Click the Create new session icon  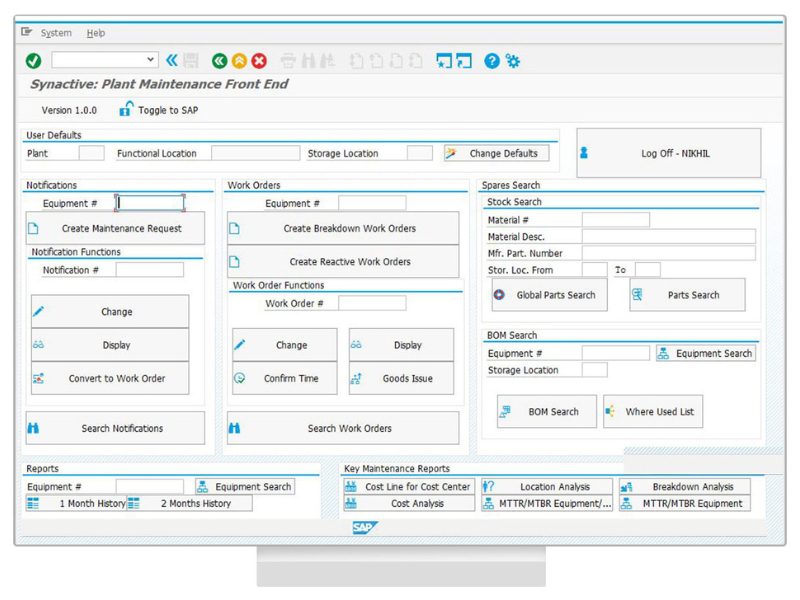(x=444, y=61)
